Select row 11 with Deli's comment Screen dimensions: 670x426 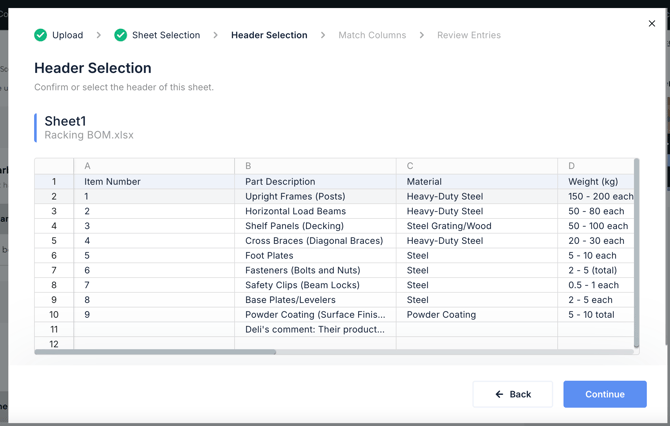tap(54, 329)
